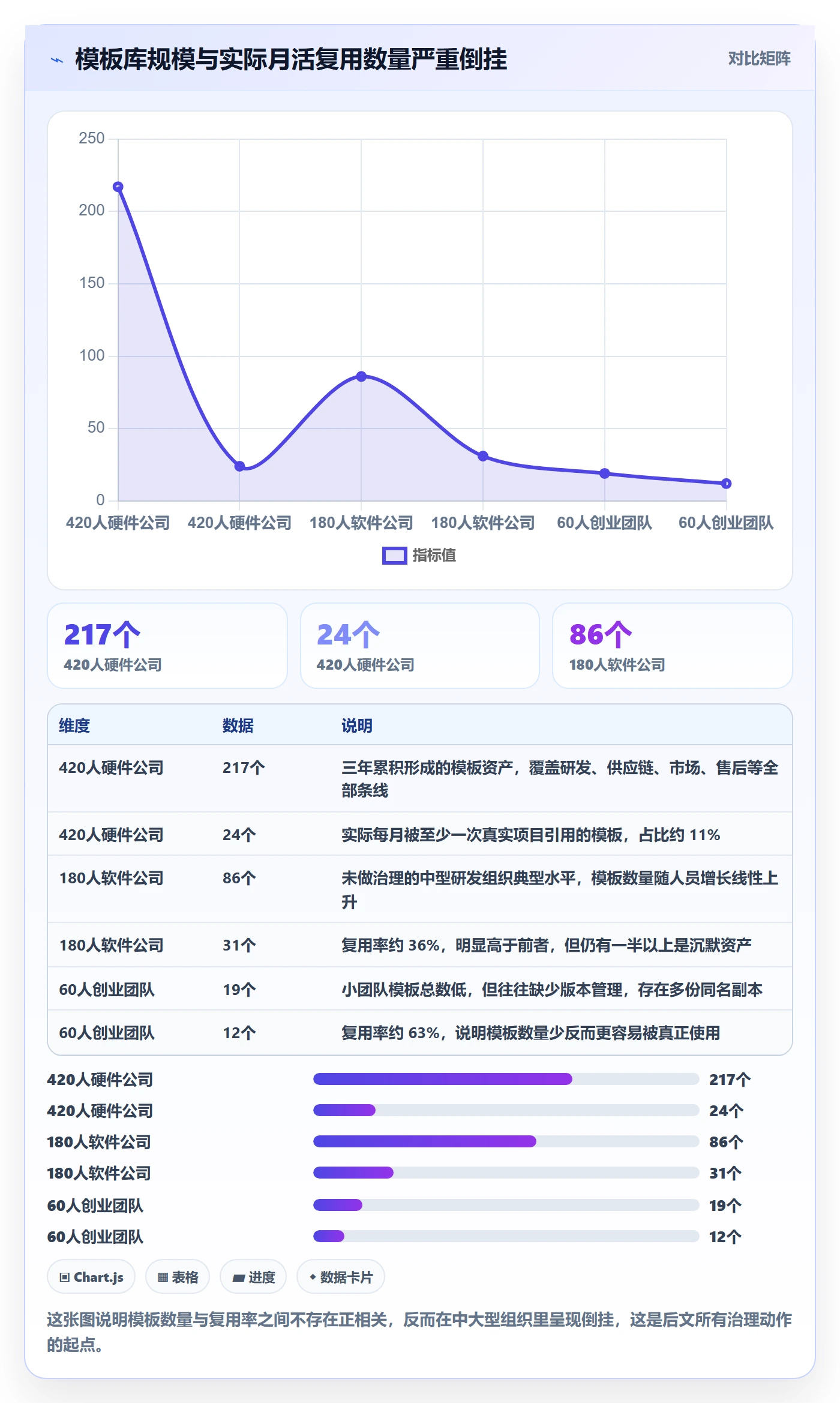Image resolution: width=840 pixels, height=1403 pixels.
Task: Click the progress bar labeled 12个
Action: pos(506,1236)
